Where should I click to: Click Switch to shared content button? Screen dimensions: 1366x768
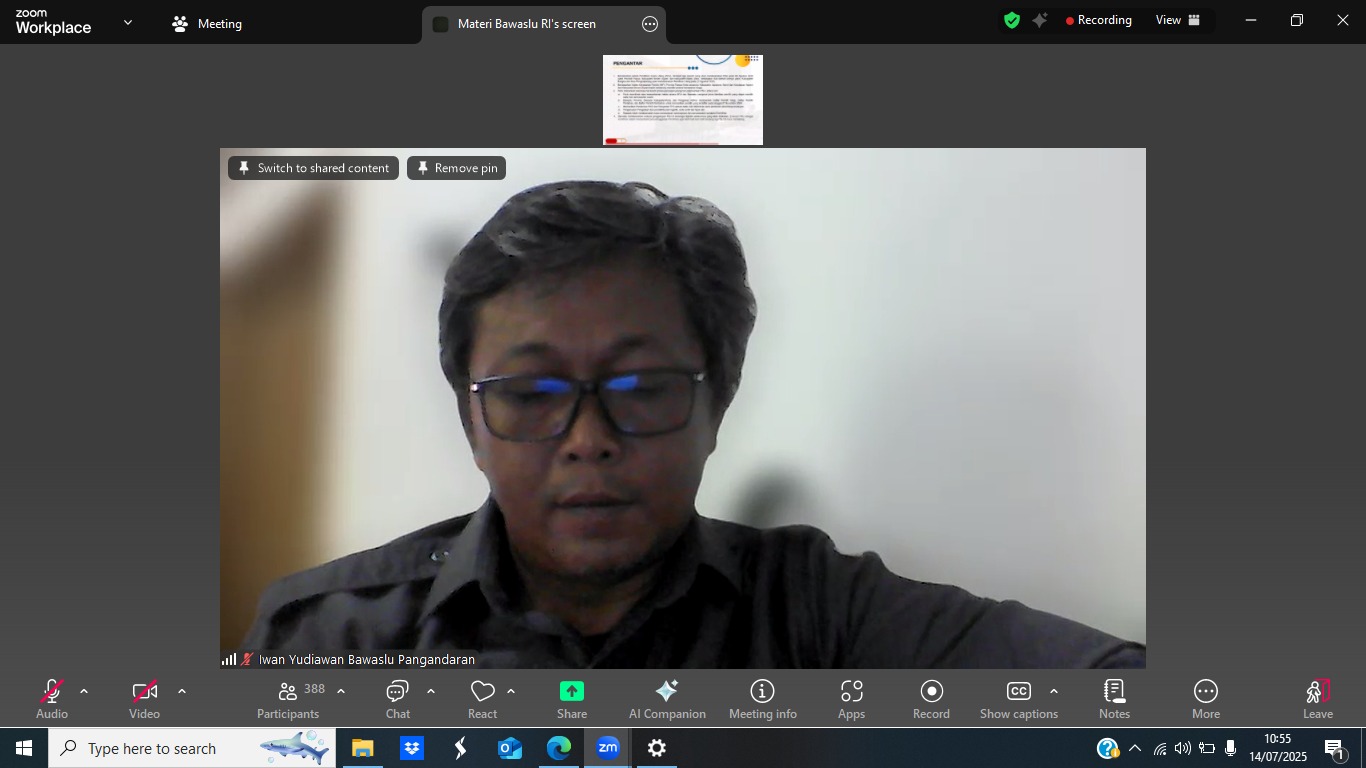tap(313, 168)
